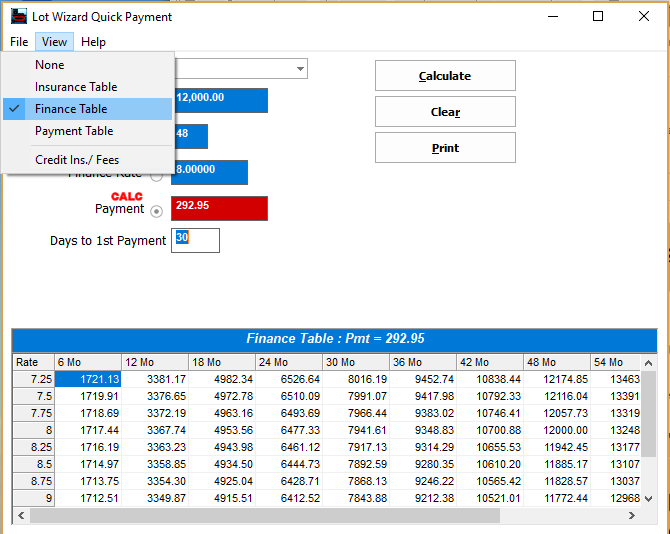Select the 7.75 rate row header

33,413
